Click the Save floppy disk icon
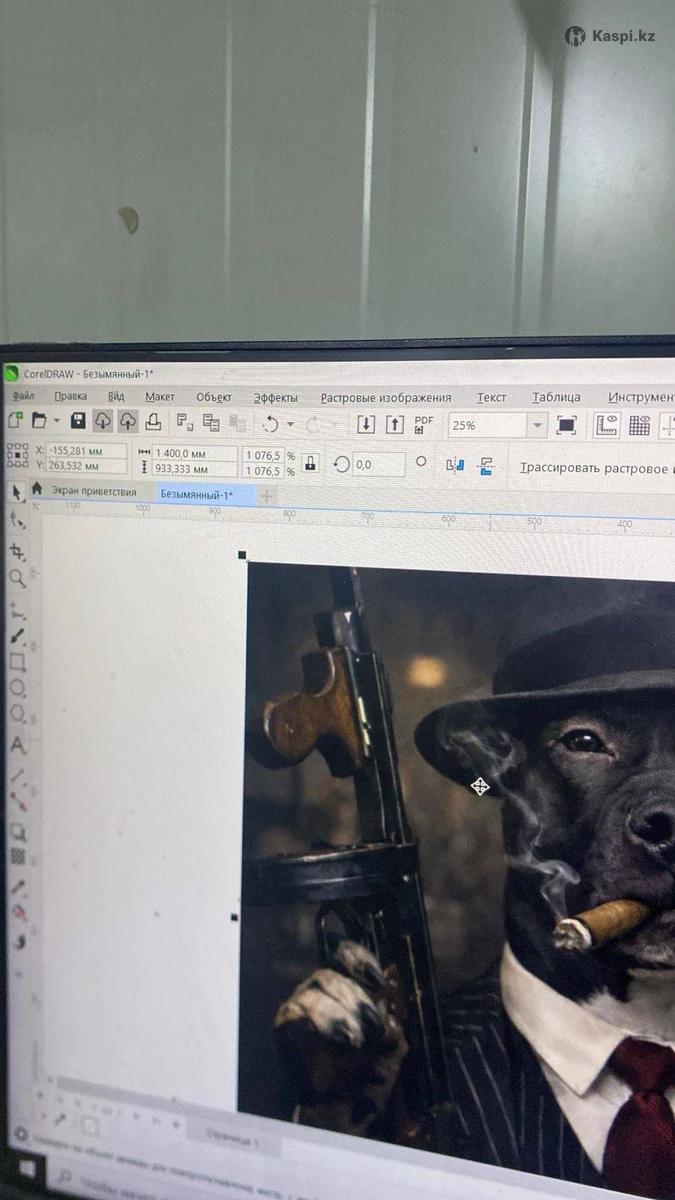Image resolution: width=675 pixels, height=1200 pixels. [x=78, y=421]
